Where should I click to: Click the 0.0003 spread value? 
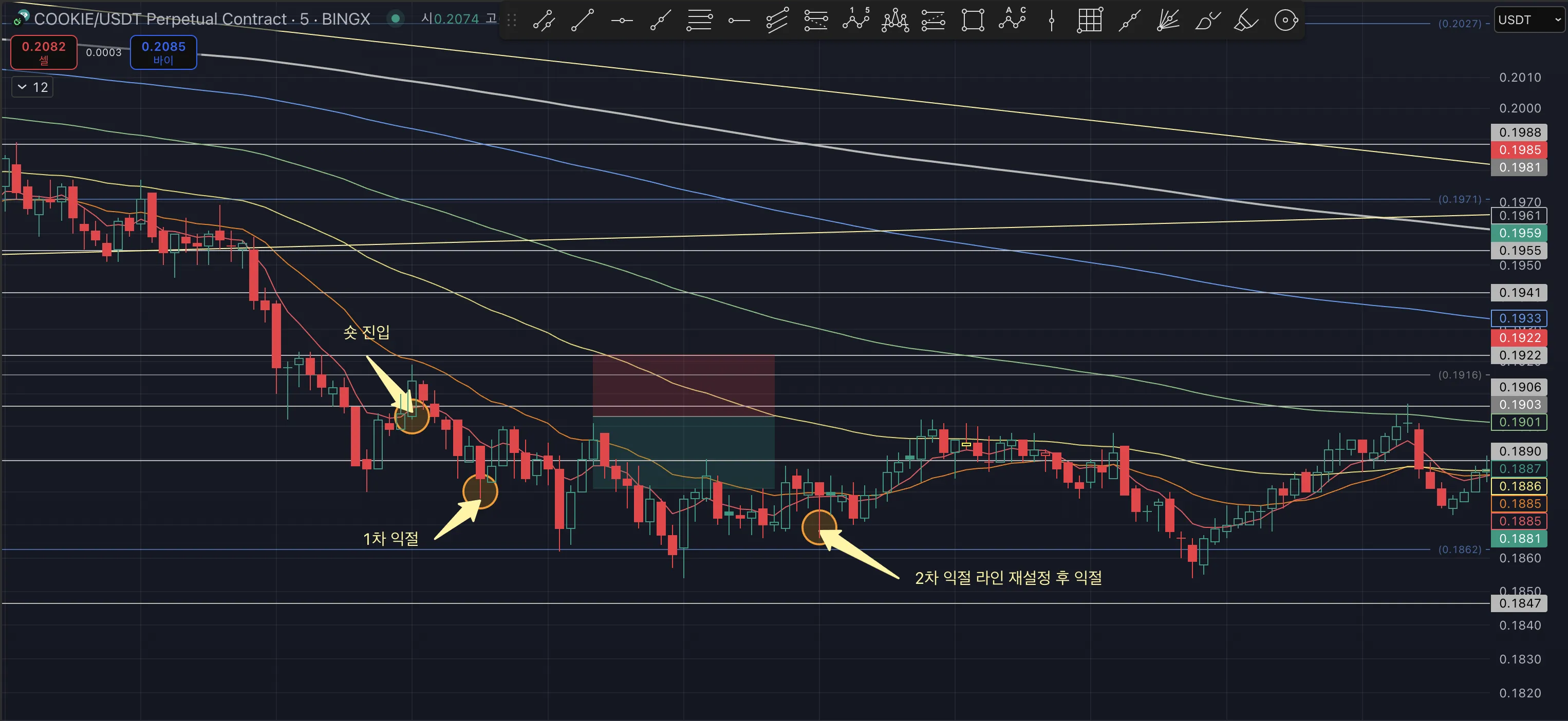(103, 52)
